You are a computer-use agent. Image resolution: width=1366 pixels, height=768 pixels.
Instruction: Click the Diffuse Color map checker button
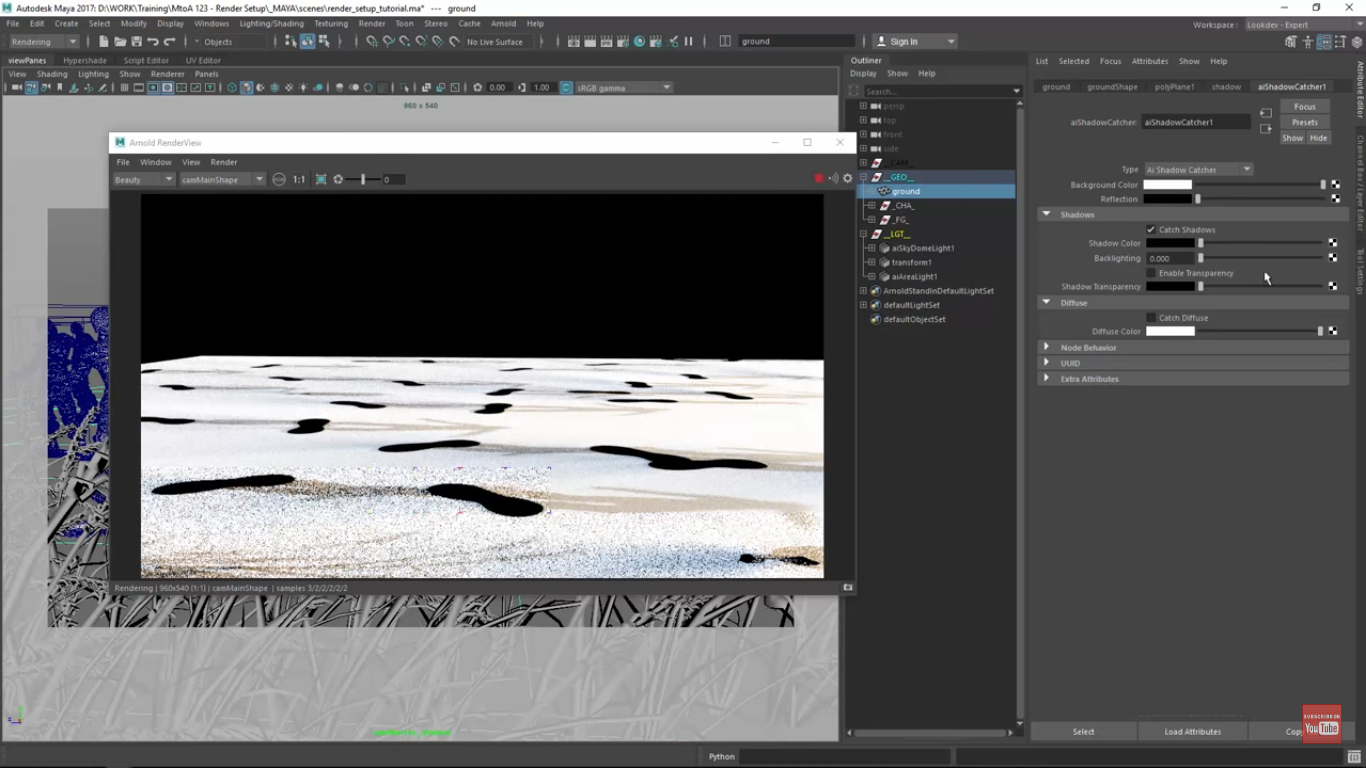click(1333, 331)
